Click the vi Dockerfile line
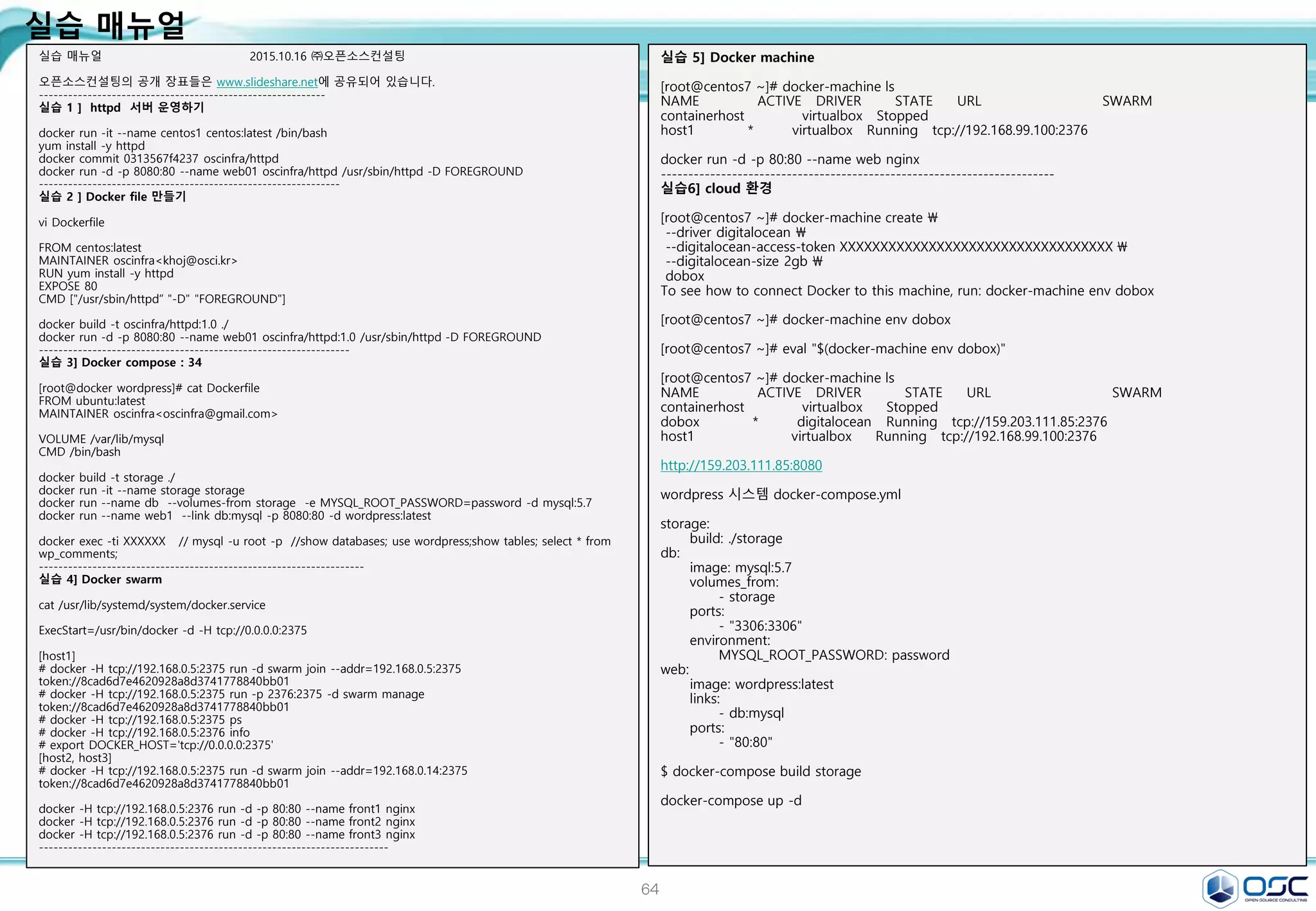Viewport: 1316px width, 911px height. click(71, 222)
